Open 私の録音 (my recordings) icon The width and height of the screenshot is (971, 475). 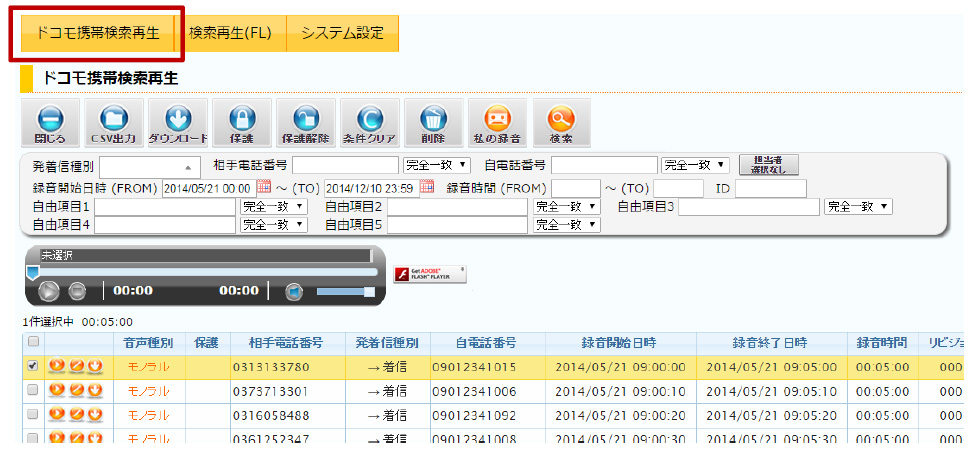497,123
